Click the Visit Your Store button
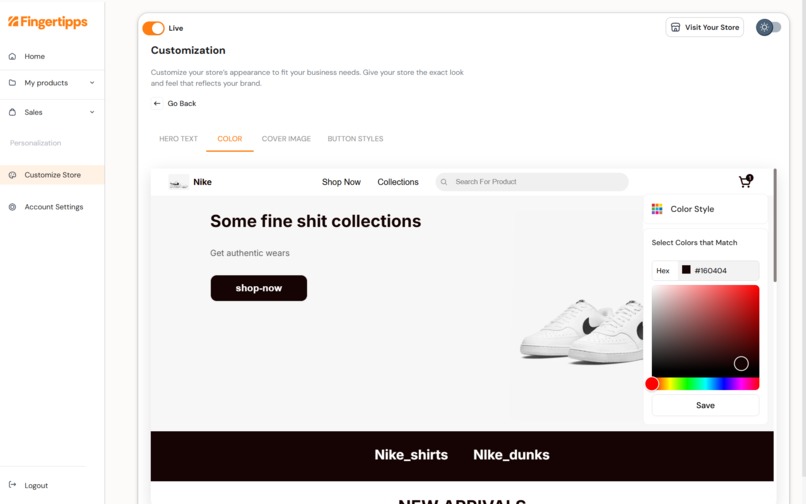Viewport: 806px width, 504px height. [x=705, y=27]
